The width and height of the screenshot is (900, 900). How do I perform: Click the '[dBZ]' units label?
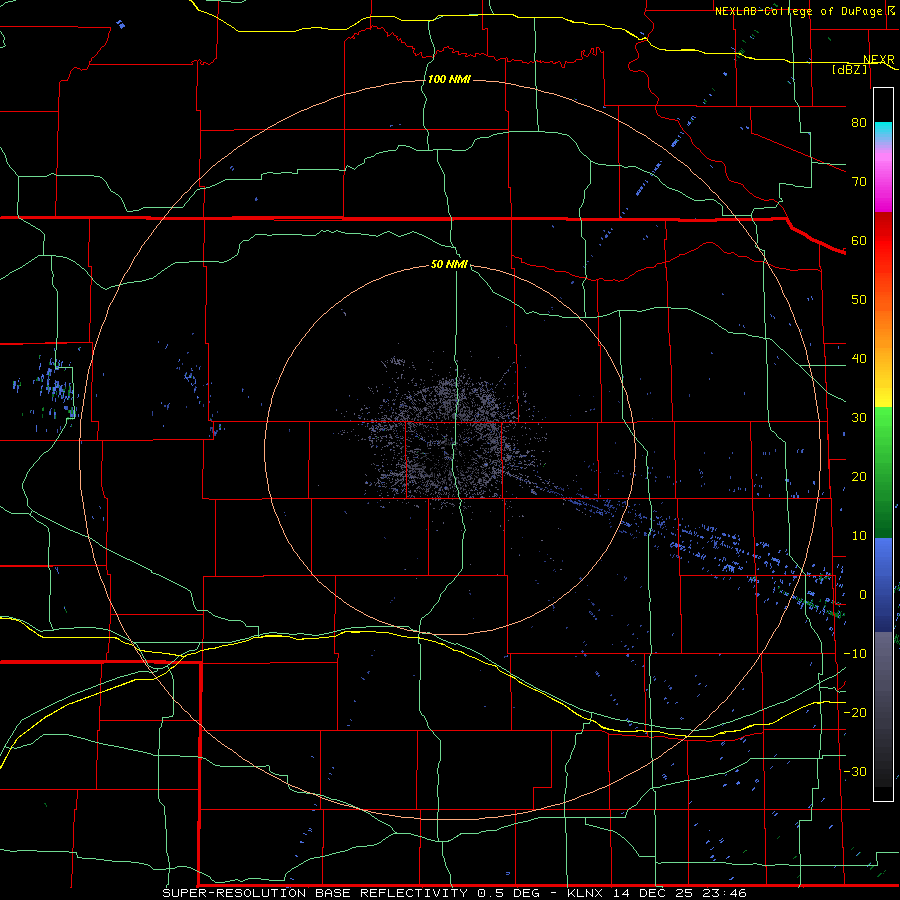pyautogui.click(x=849, y=69)
